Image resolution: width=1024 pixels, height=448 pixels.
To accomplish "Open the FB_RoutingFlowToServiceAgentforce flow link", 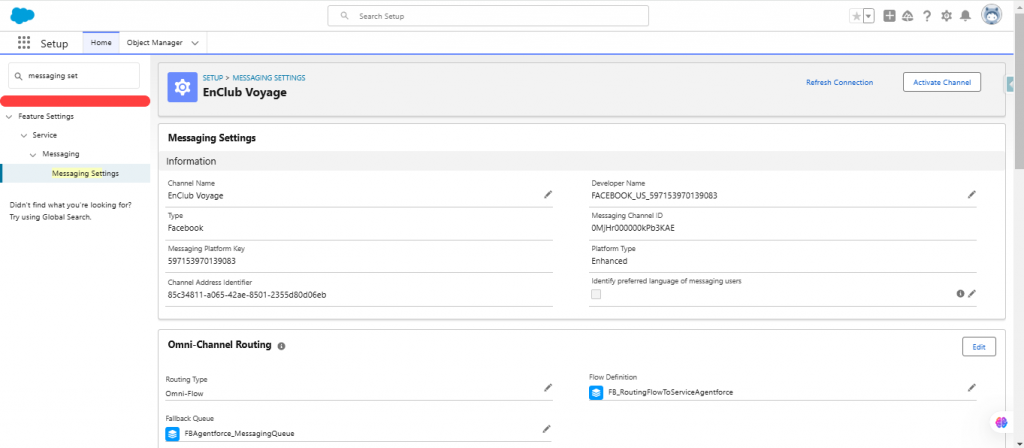I will click(x=670, y=392).
